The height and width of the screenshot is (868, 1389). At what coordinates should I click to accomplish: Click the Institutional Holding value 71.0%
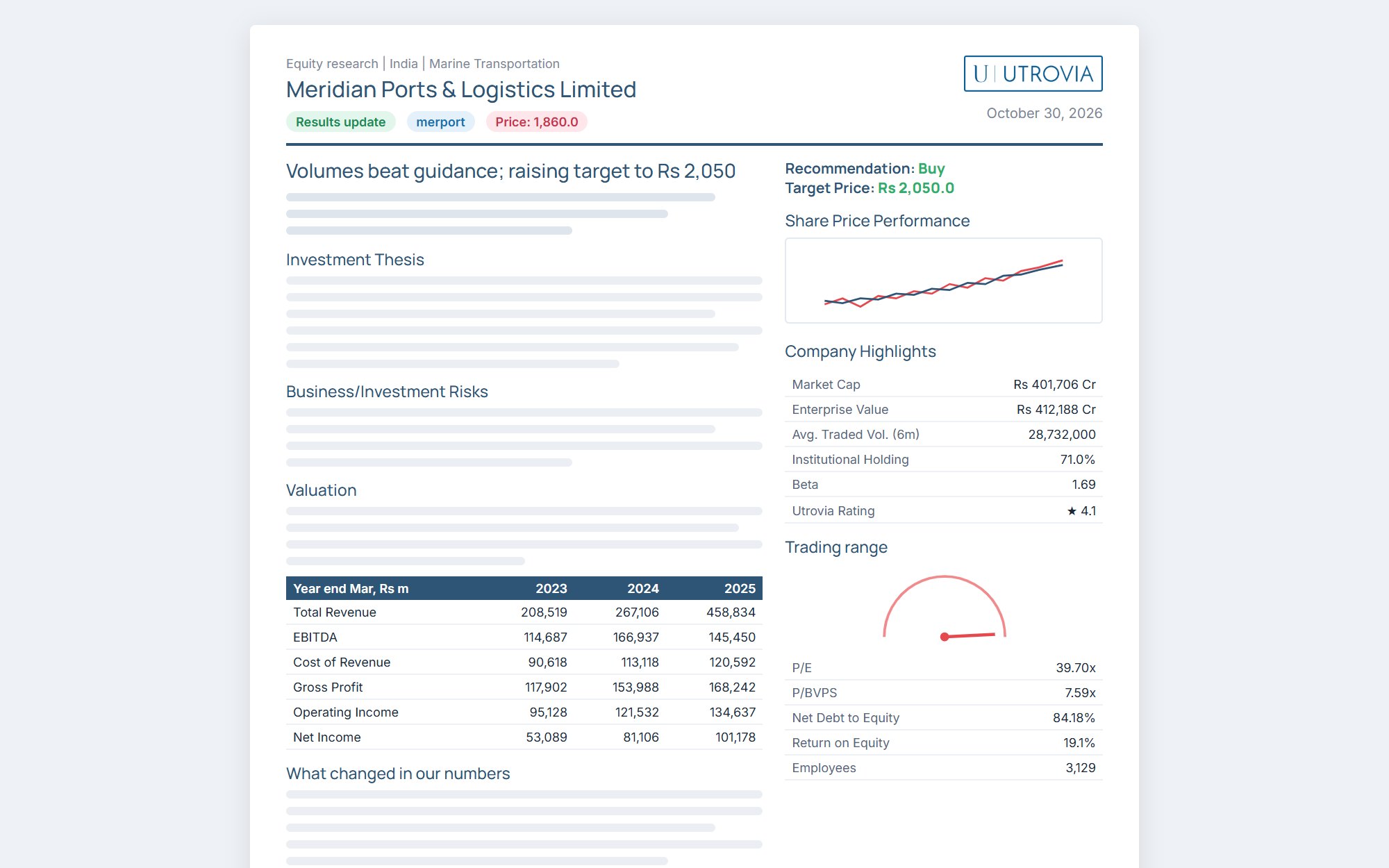1077,459
